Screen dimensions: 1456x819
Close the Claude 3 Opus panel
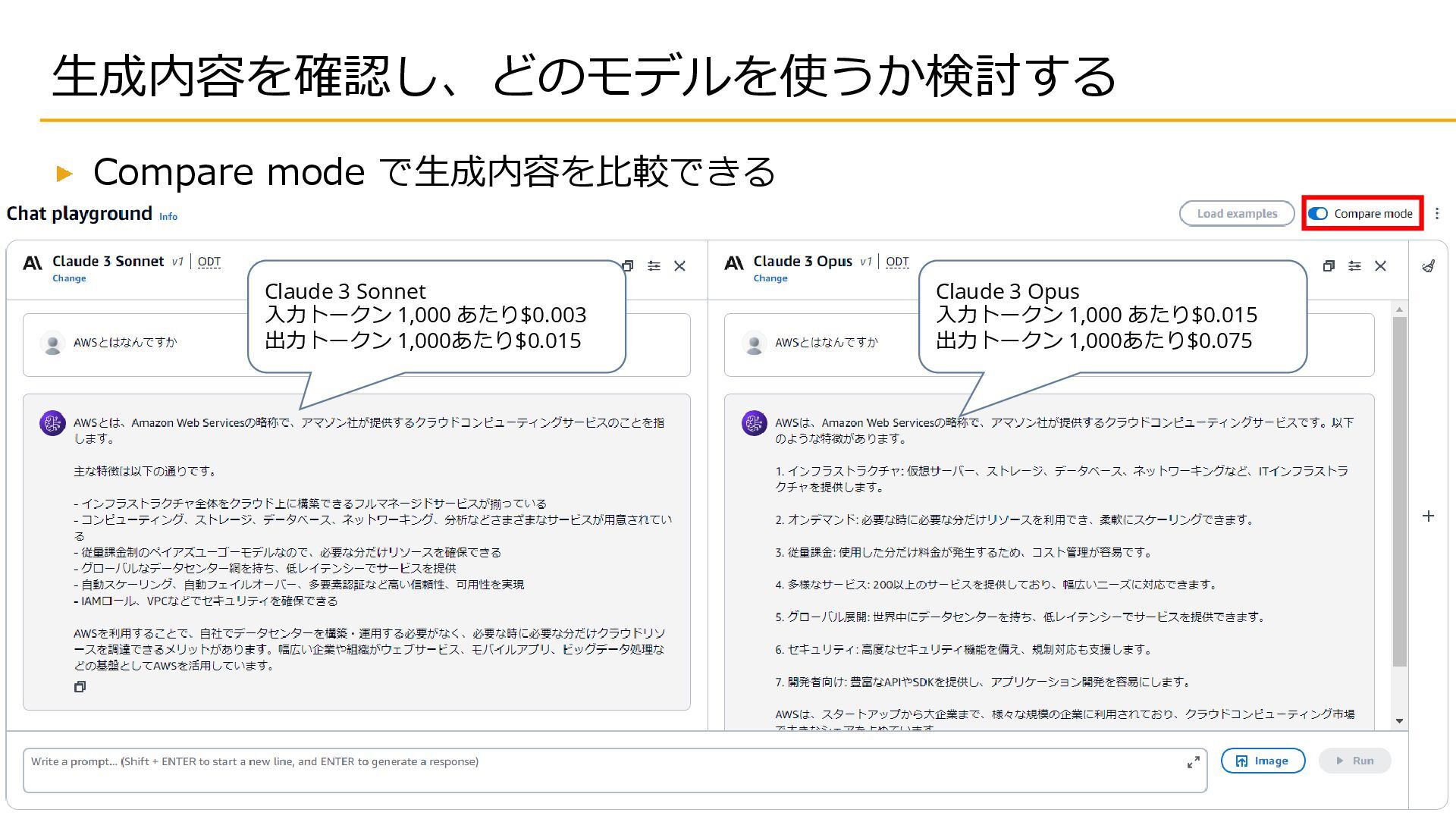point(1380,266)
